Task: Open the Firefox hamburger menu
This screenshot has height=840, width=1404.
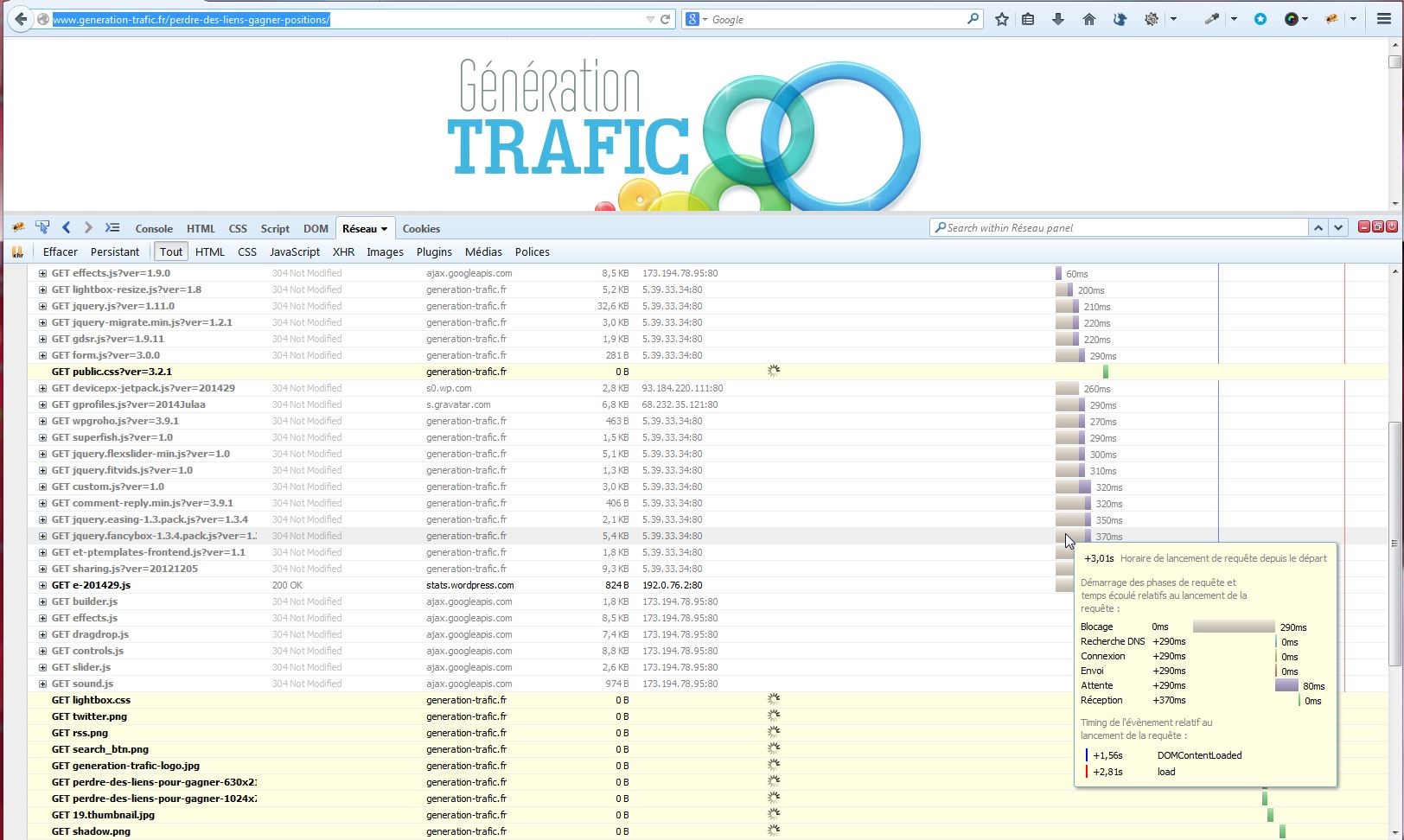Action: click(1383, 19)
